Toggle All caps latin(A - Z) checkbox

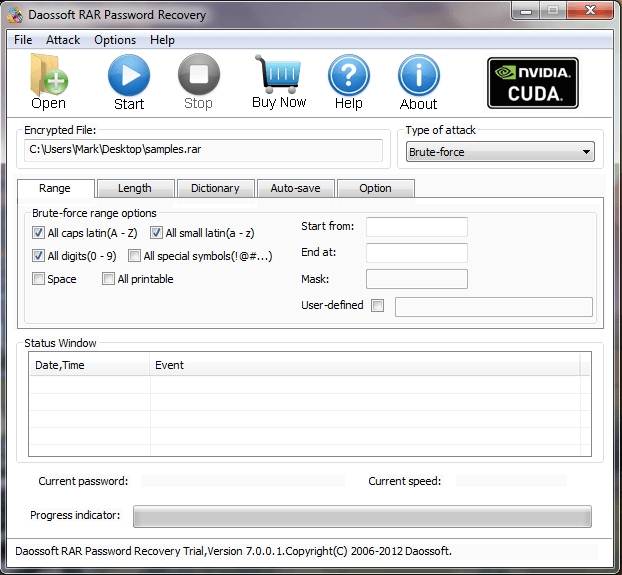point(38,233)
